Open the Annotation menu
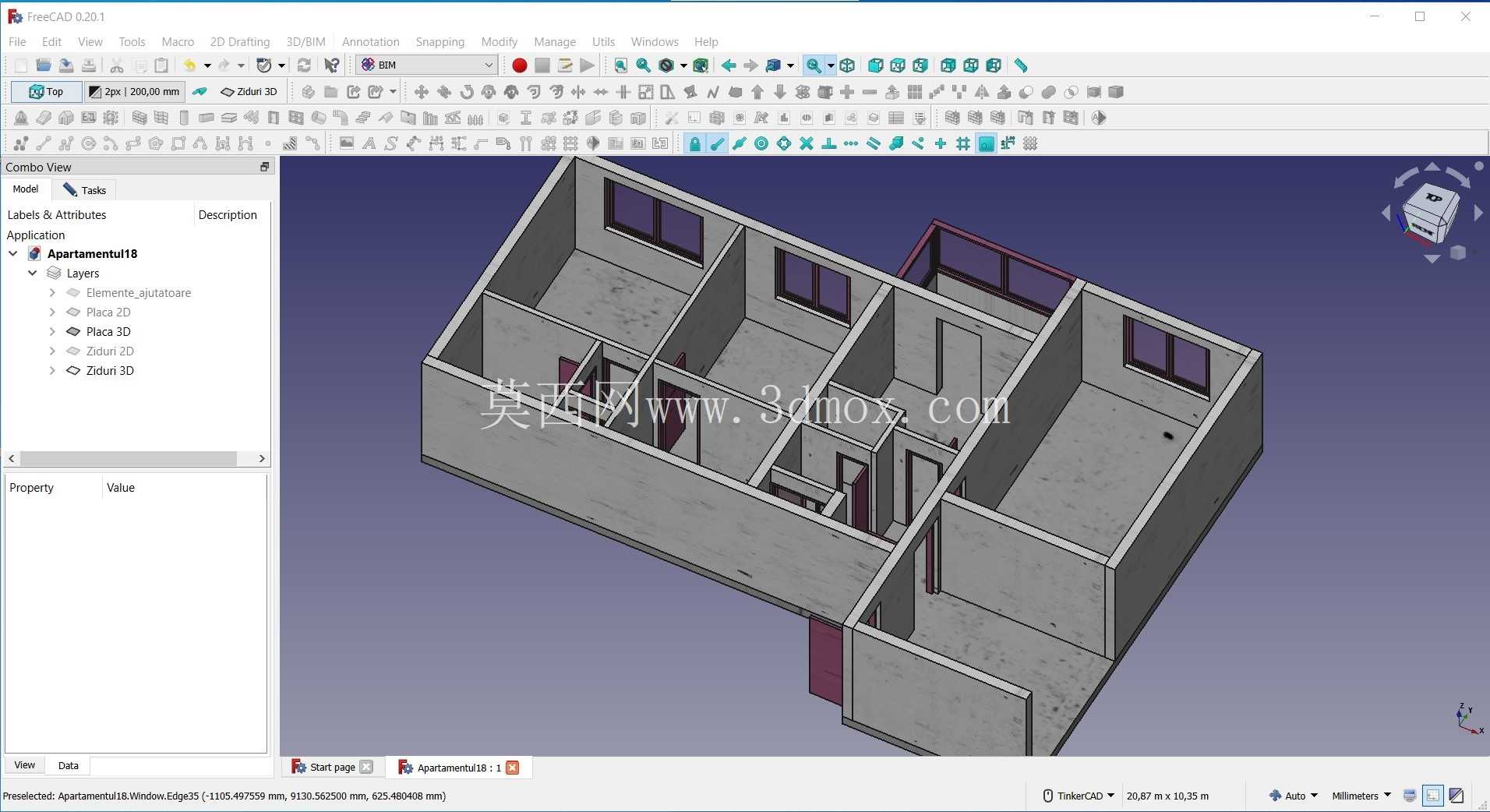 pyautogui.click(x=371, y=42)
